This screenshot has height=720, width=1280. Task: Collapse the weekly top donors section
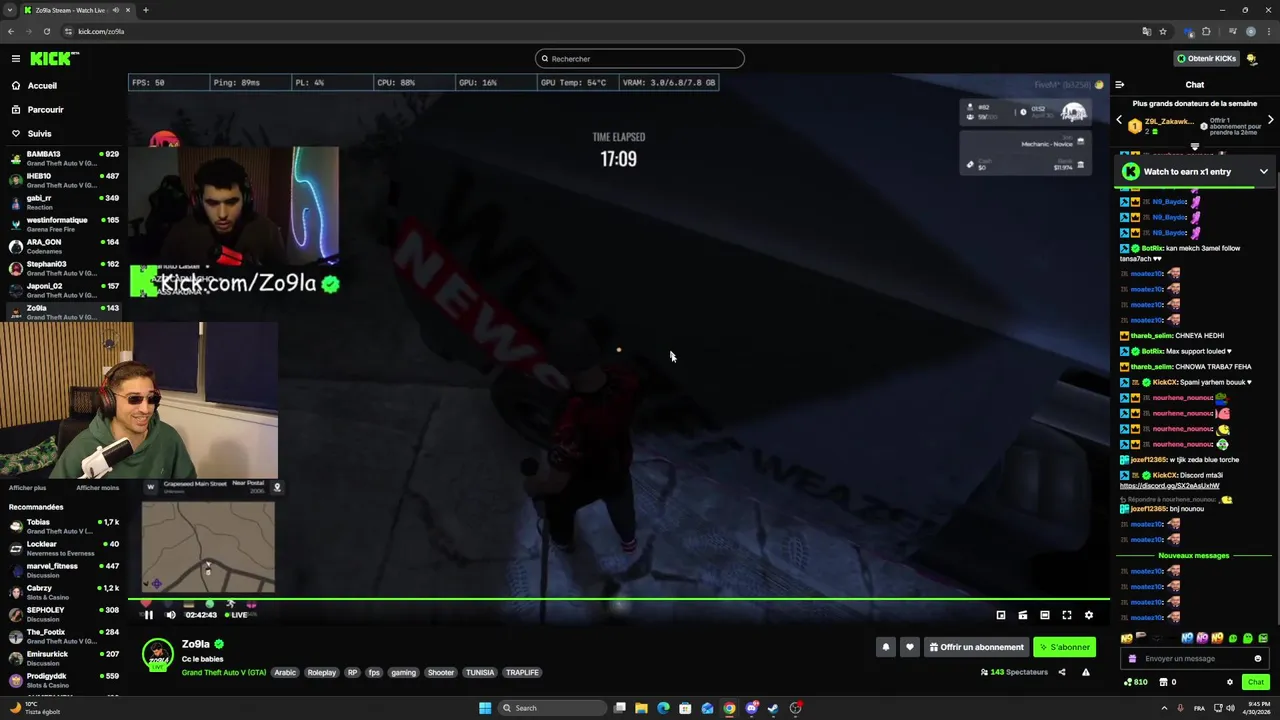(1194, 146)
